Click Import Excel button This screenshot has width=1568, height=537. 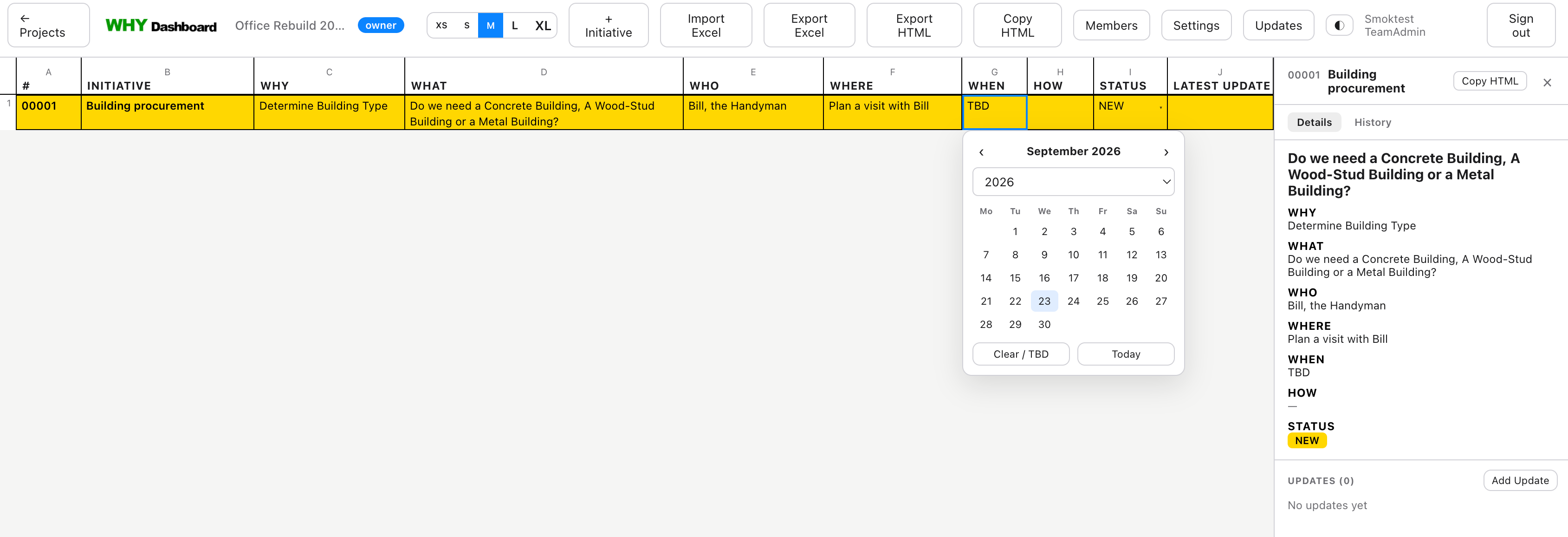pyautogui.click(x=706, y=25)
